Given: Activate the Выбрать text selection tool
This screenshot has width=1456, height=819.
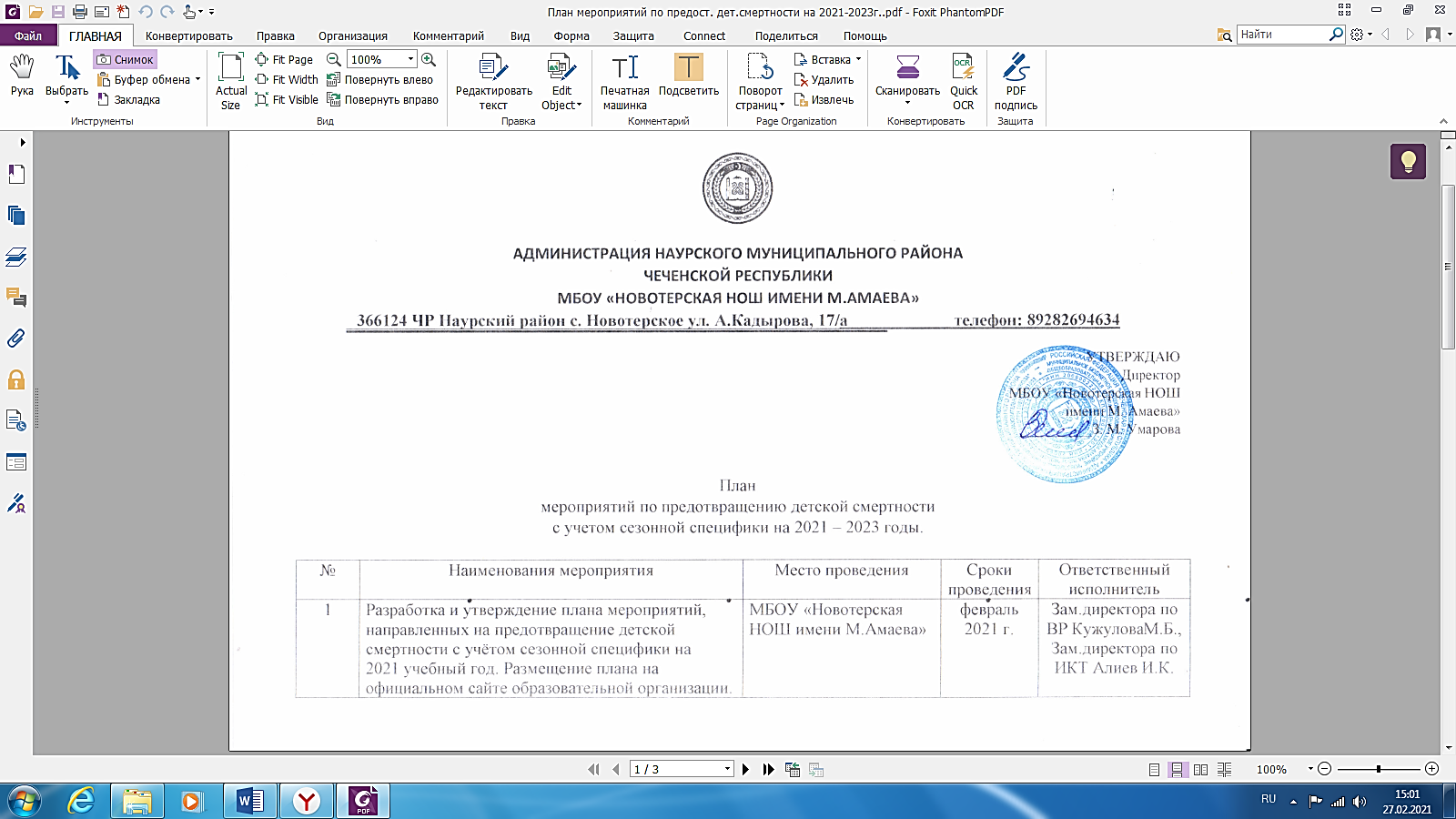Looking at the screenshot, I should [x=66, y=78].
